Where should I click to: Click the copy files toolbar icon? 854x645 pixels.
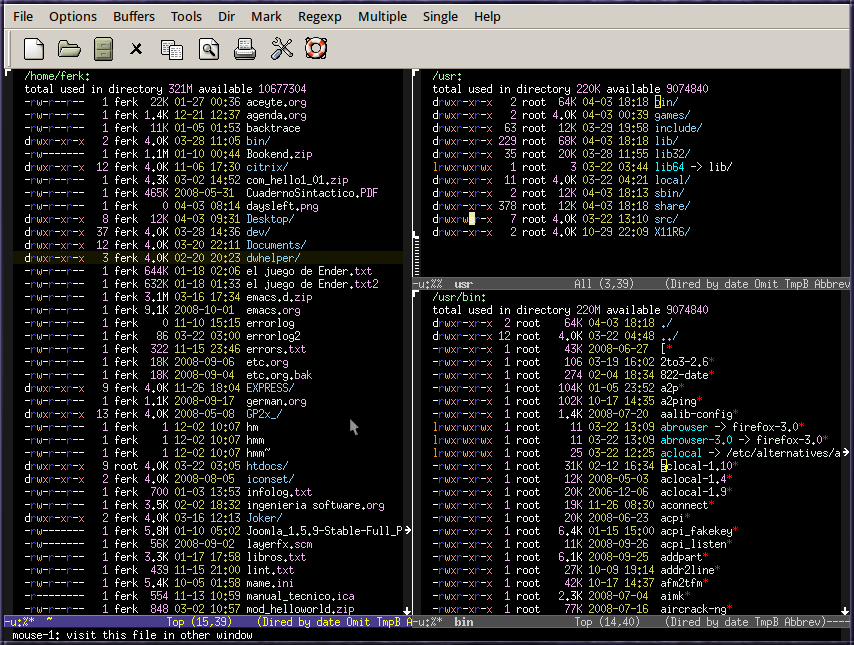172,49
